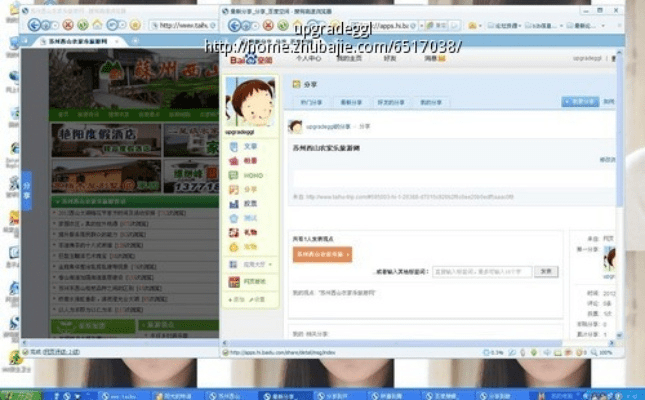Open the source URL link below the shared post
The image size is (645, 400).
(409, 197)
